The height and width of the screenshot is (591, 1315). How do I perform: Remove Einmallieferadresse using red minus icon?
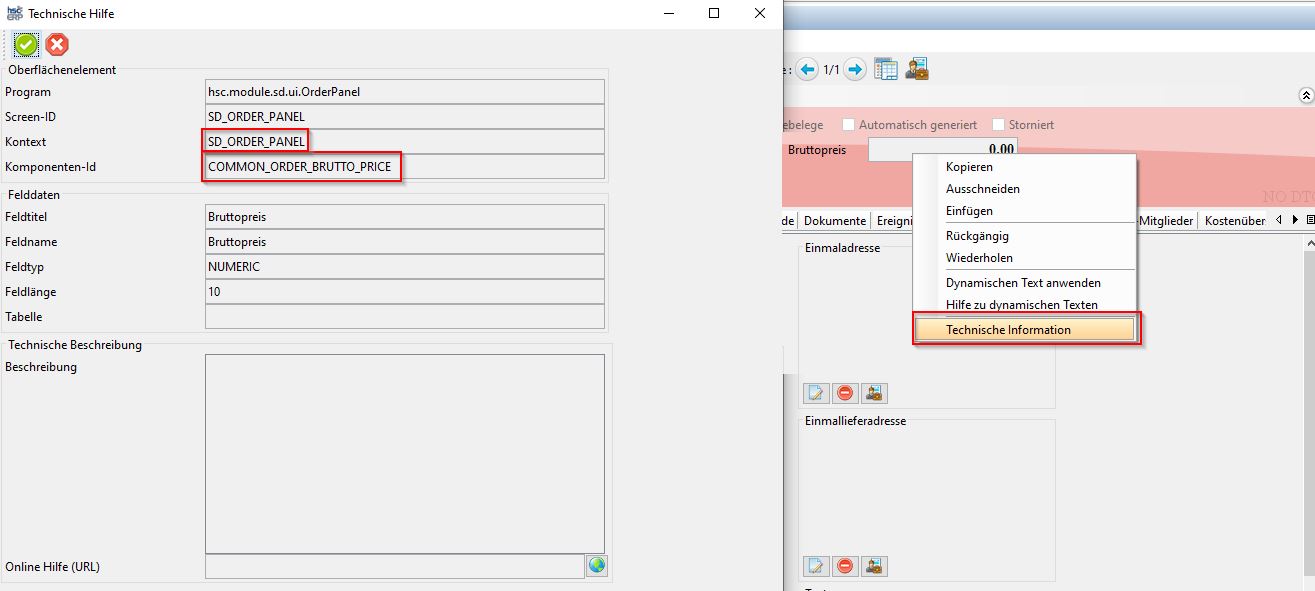pyautogui.click(x=845, y=566)
